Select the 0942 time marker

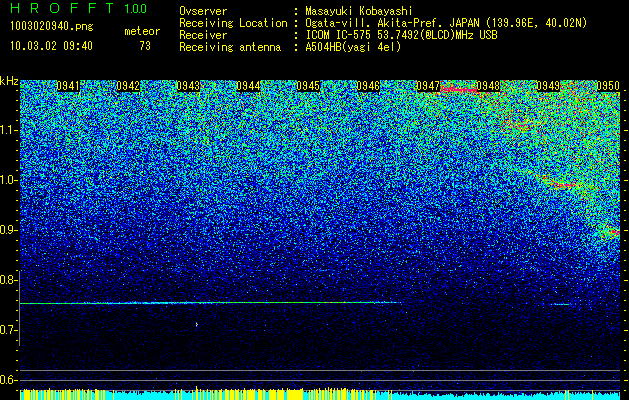point(128,86)
